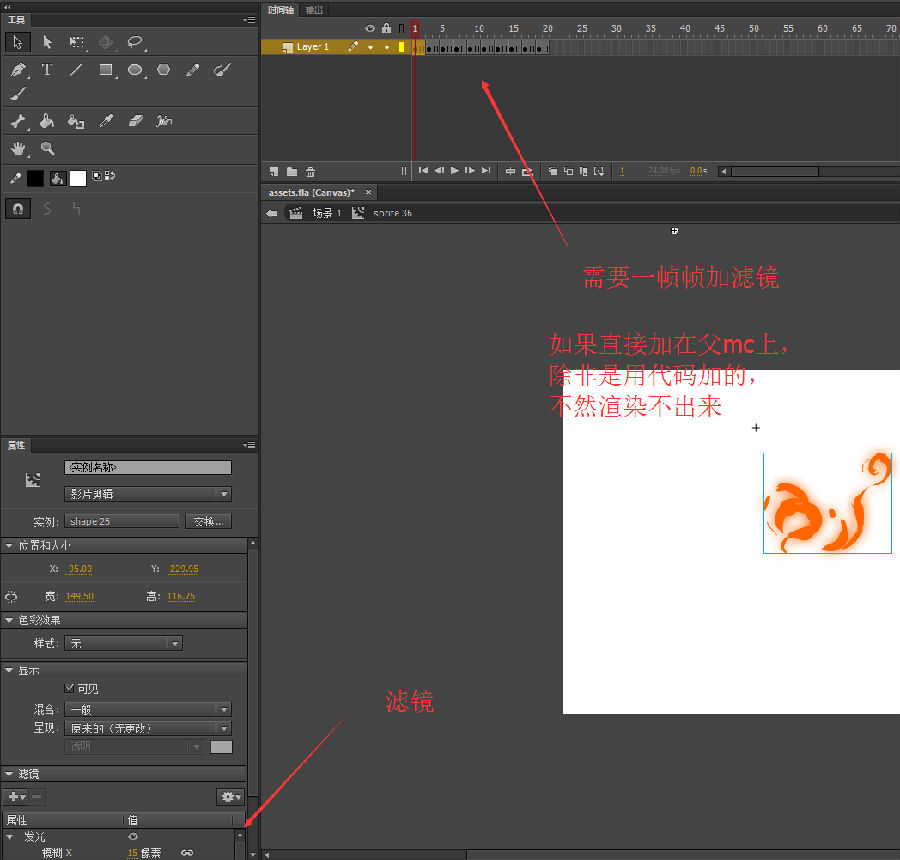Click the delete layer trash icon
The height and width of the screenshot is (860, 900).
(310, 171)
